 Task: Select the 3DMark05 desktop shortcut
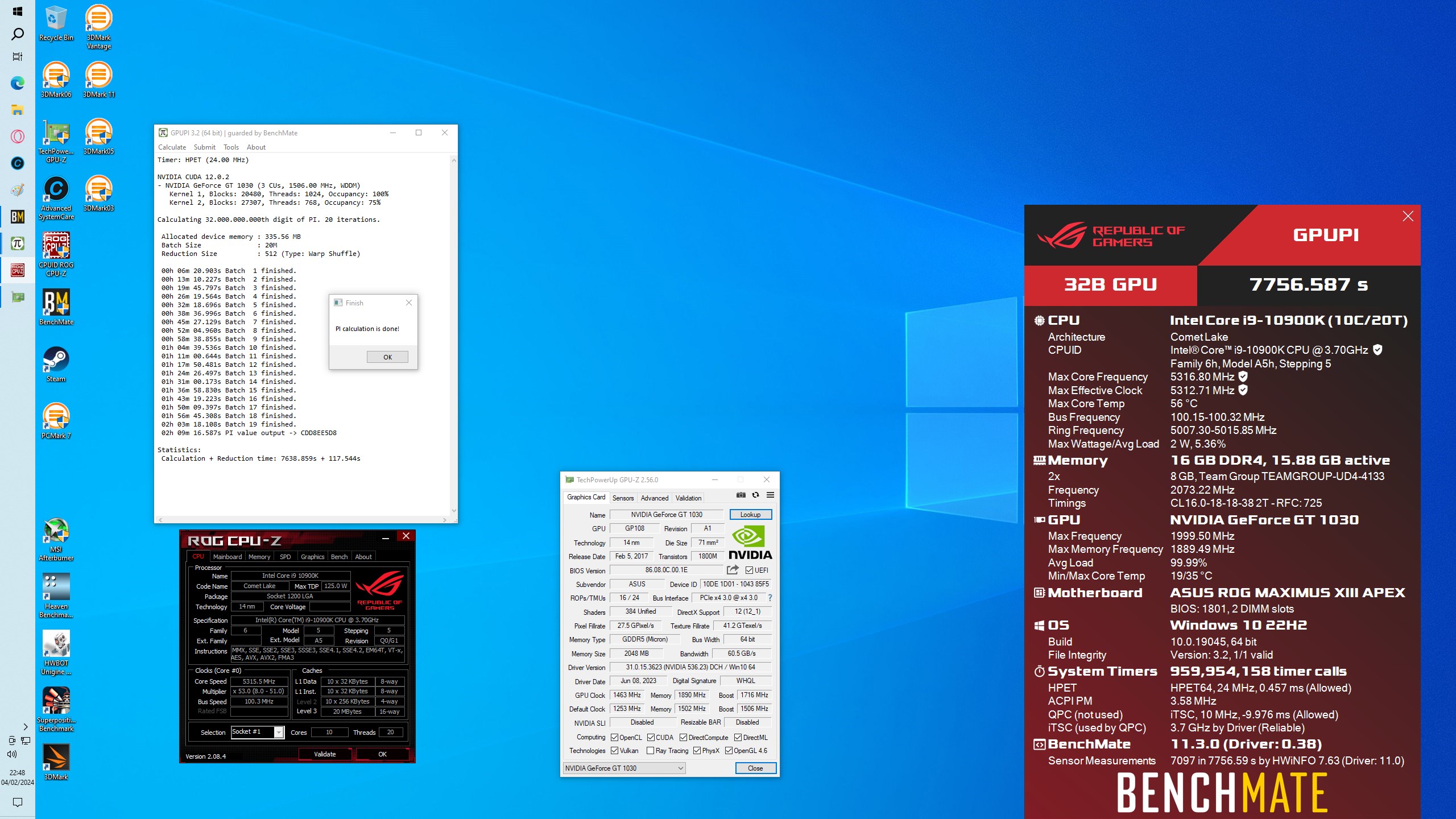click(98, 136)
